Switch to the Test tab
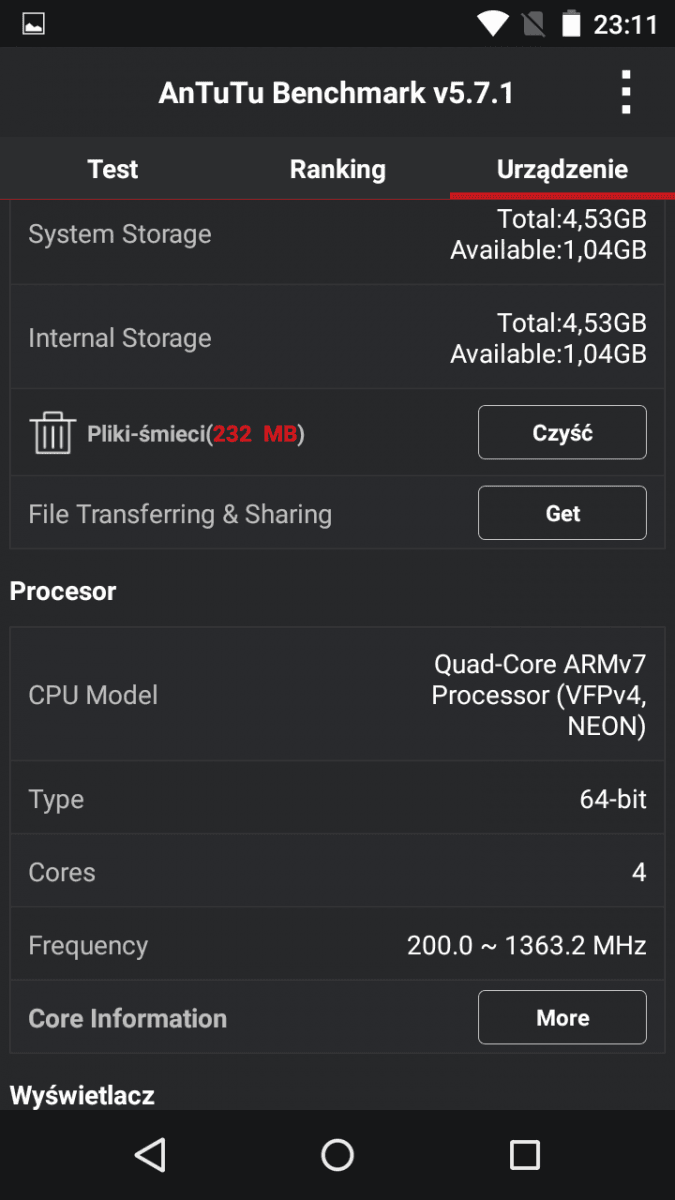Screen dimensions: 675x1200 (x=113, y=169)
